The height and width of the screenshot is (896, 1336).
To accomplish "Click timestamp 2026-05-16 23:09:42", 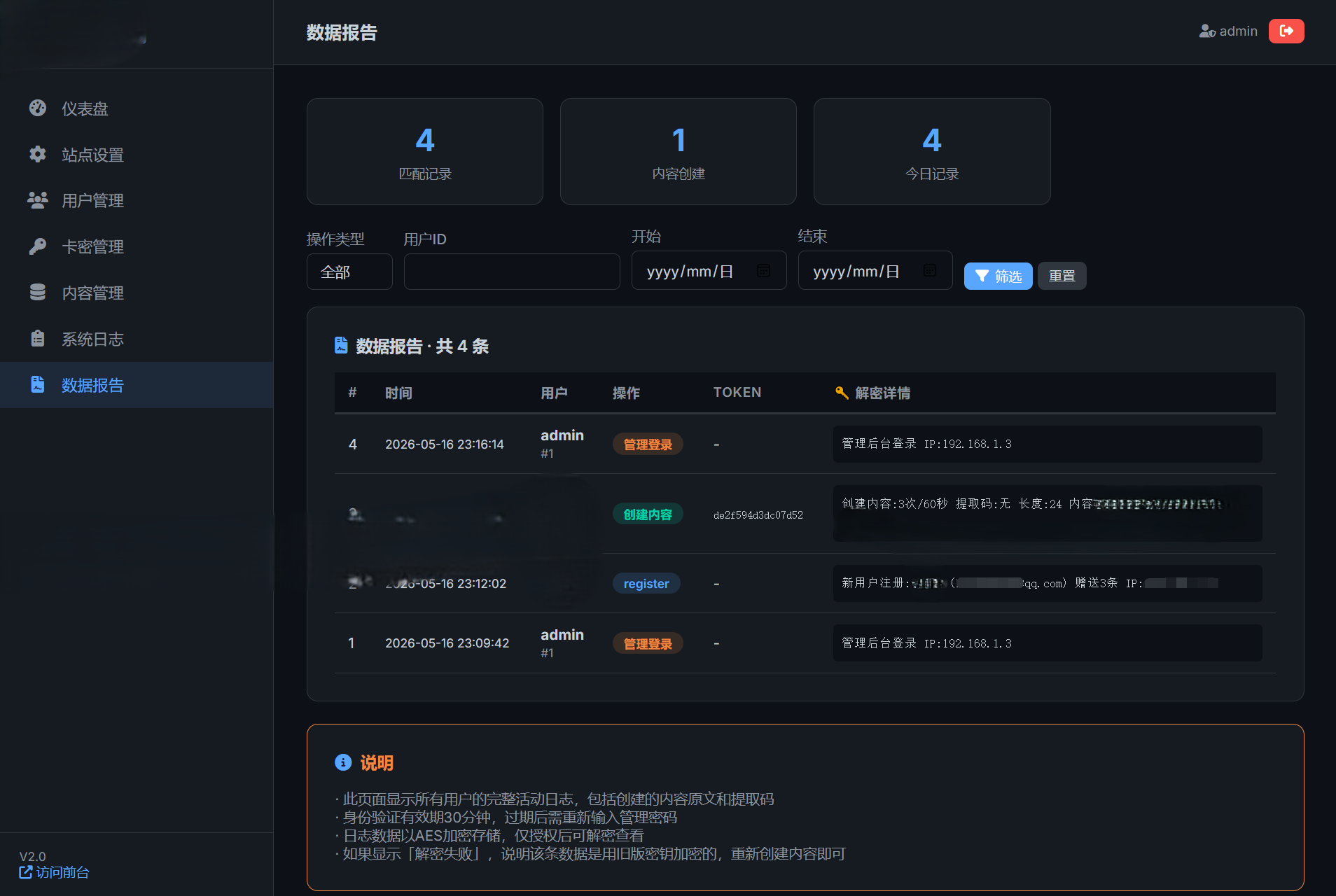I will pos(447,643).
